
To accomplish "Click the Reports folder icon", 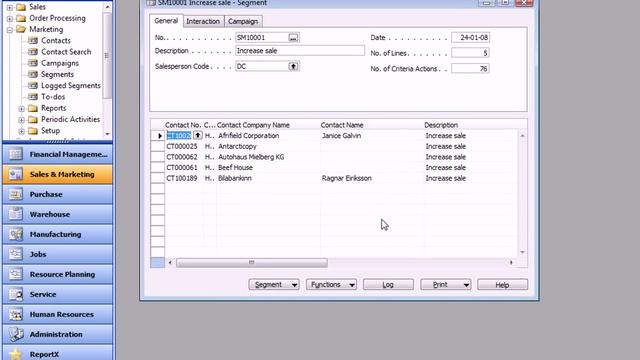I will [33, 108].
